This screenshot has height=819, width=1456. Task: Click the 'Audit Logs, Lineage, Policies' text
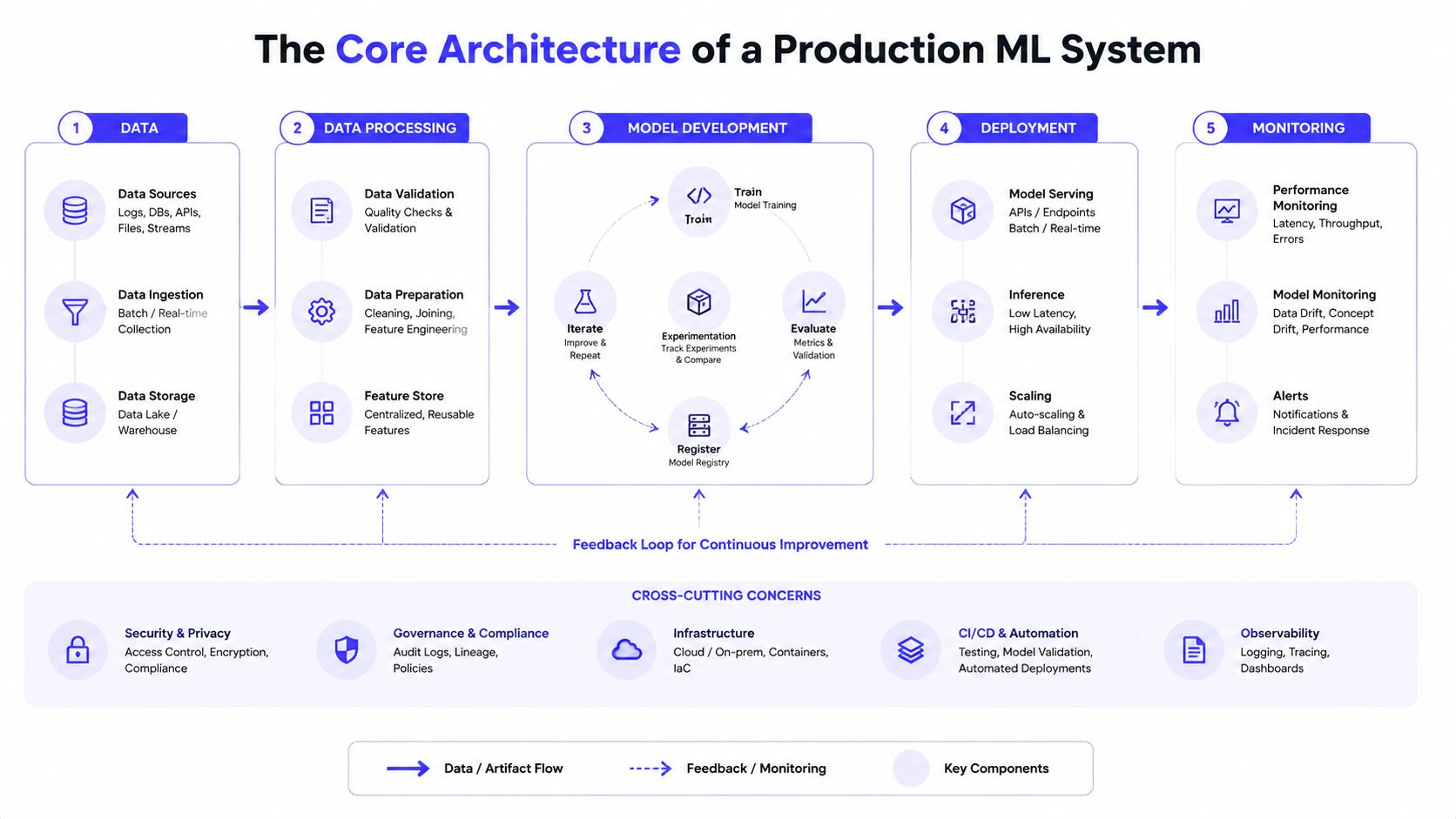[445, 661]
